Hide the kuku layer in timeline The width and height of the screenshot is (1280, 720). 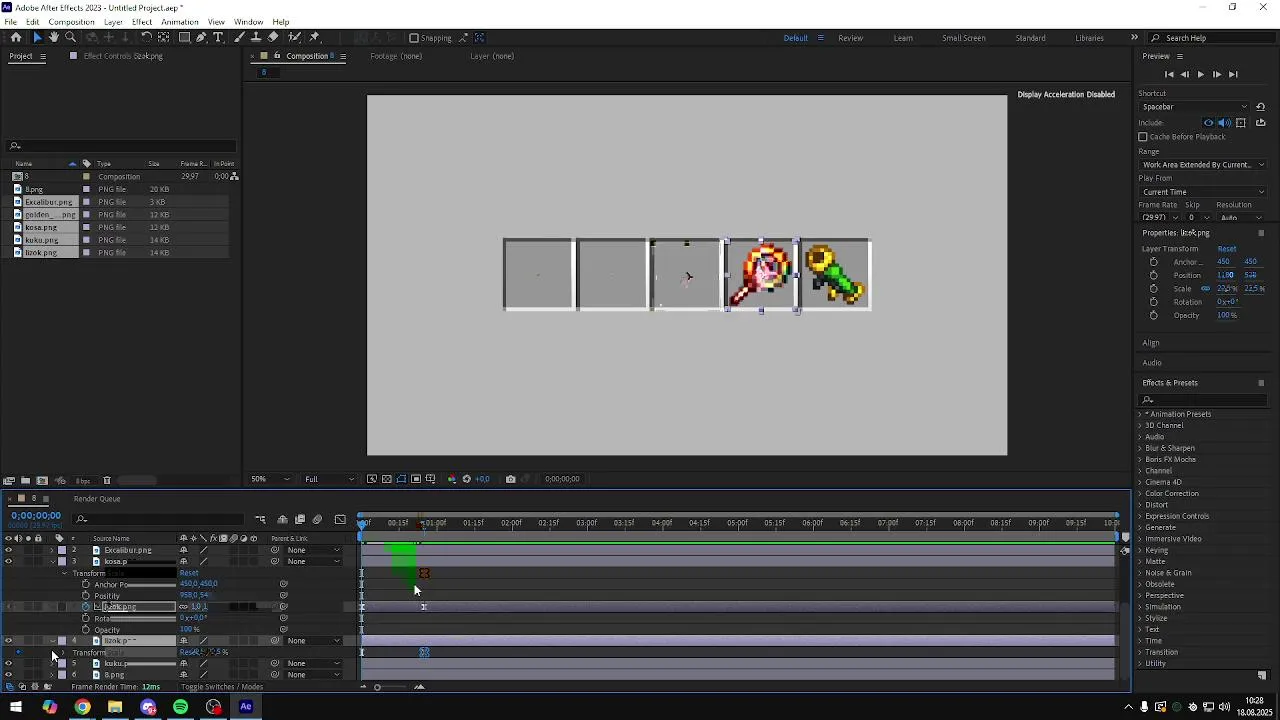coord(8,663)
